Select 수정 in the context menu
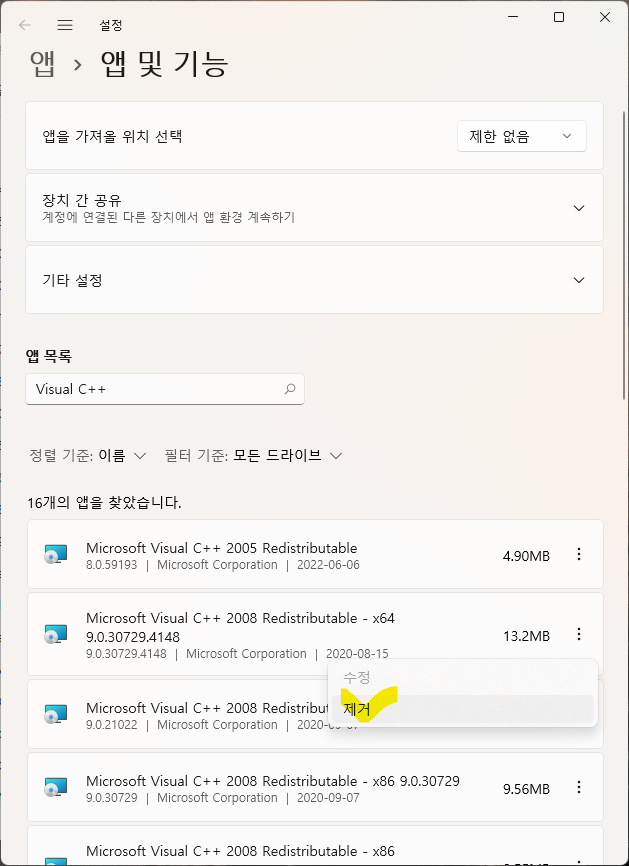The image size is (629, 866). 463,677
